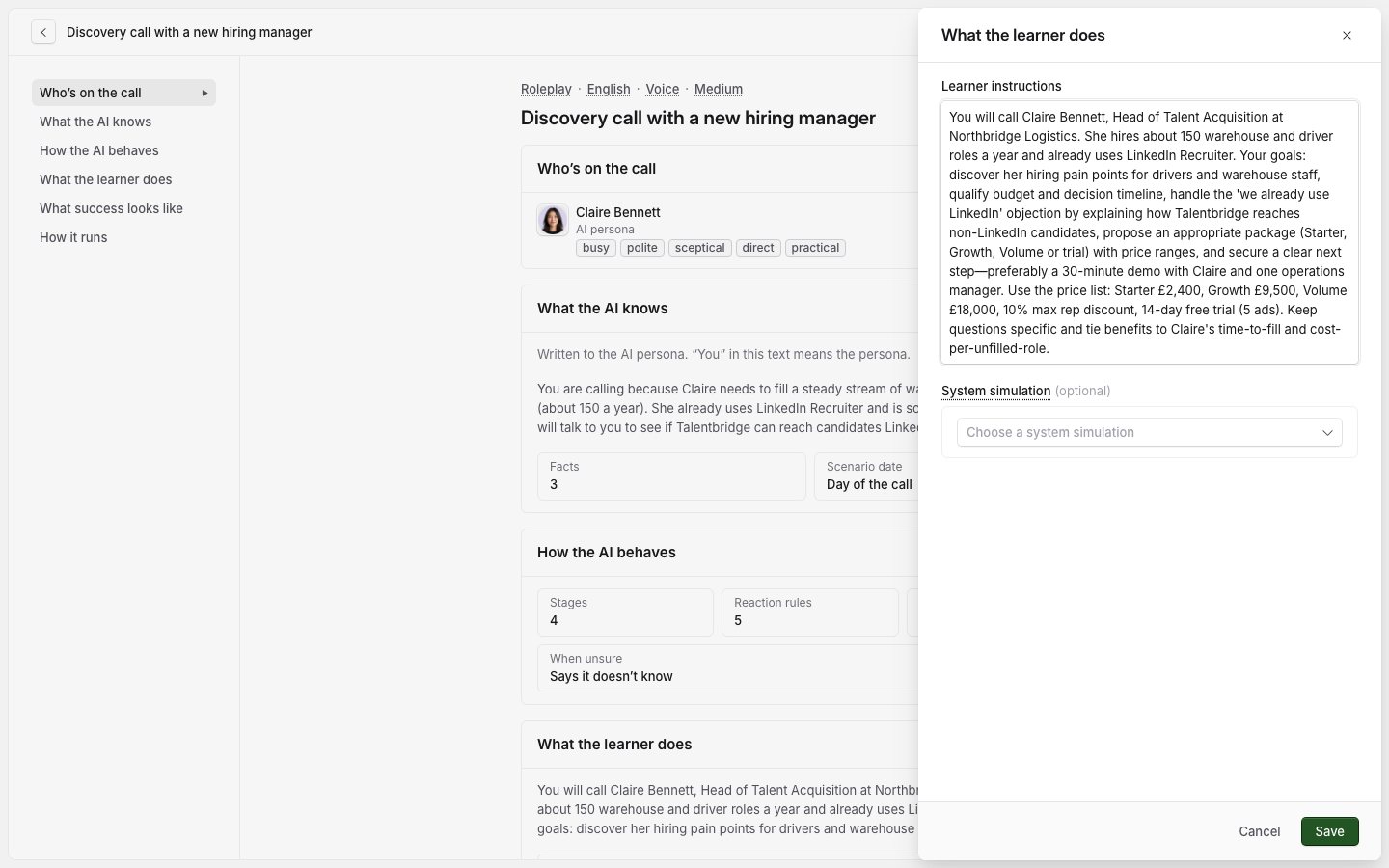Save the learner instructions
Screen dimensions: 1389x868
click(1329, 831)
